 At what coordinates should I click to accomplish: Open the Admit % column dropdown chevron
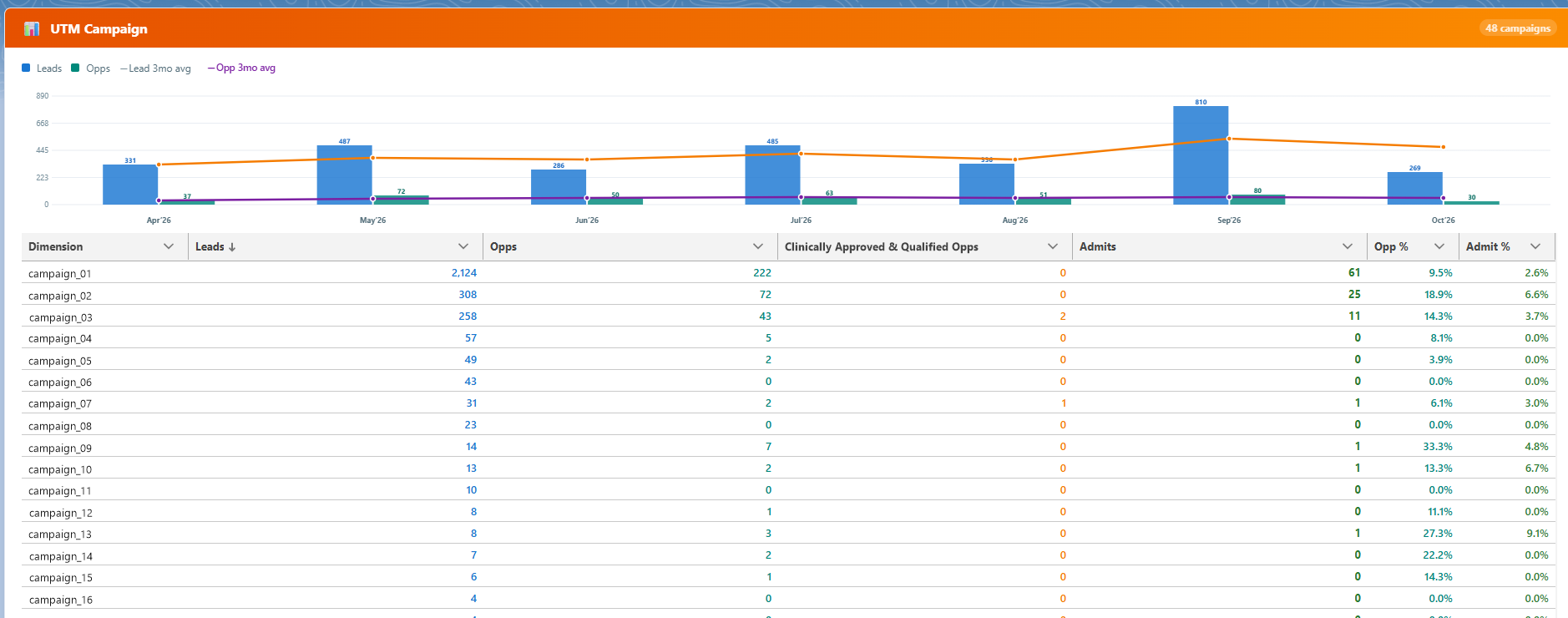pyautogui.click(x=1535, y=246)
